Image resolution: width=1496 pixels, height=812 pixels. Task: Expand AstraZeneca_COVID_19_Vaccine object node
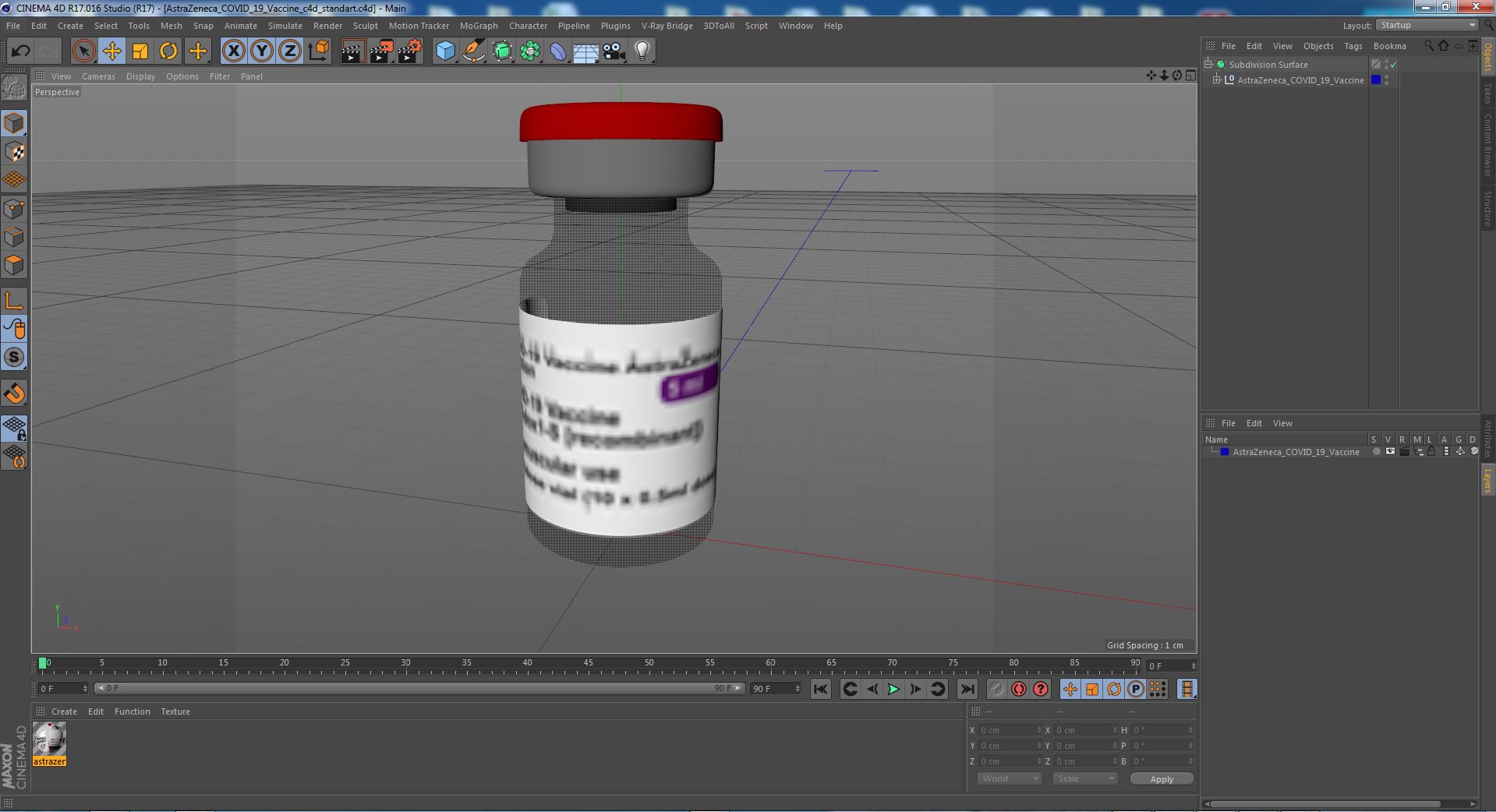[1217, 80]
